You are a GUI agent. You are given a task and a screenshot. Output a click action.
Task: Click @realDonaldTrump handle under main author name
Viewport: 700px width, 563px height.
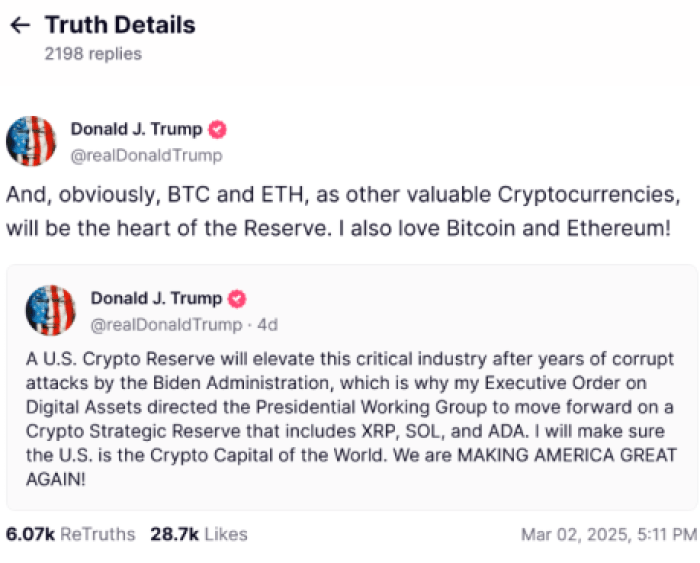(x=146, y=155)
